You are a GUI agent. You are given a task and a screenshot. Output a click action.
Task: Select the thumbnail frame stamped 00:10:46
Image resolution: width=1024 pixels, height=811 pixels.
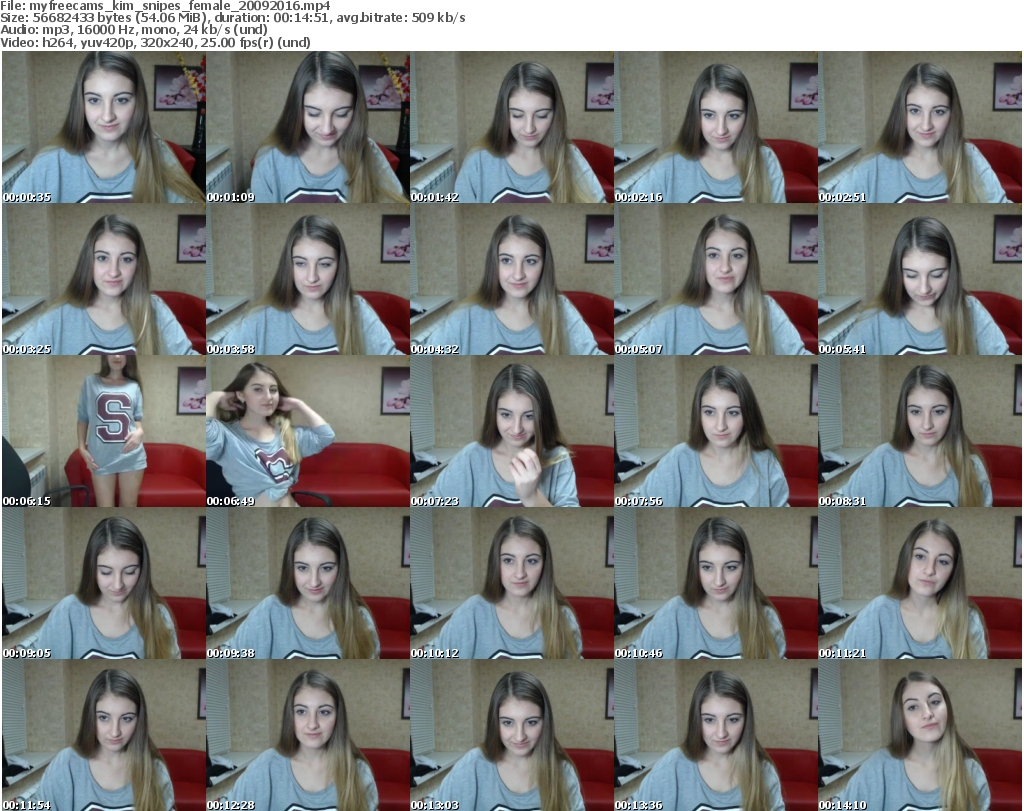pos(716,583)
